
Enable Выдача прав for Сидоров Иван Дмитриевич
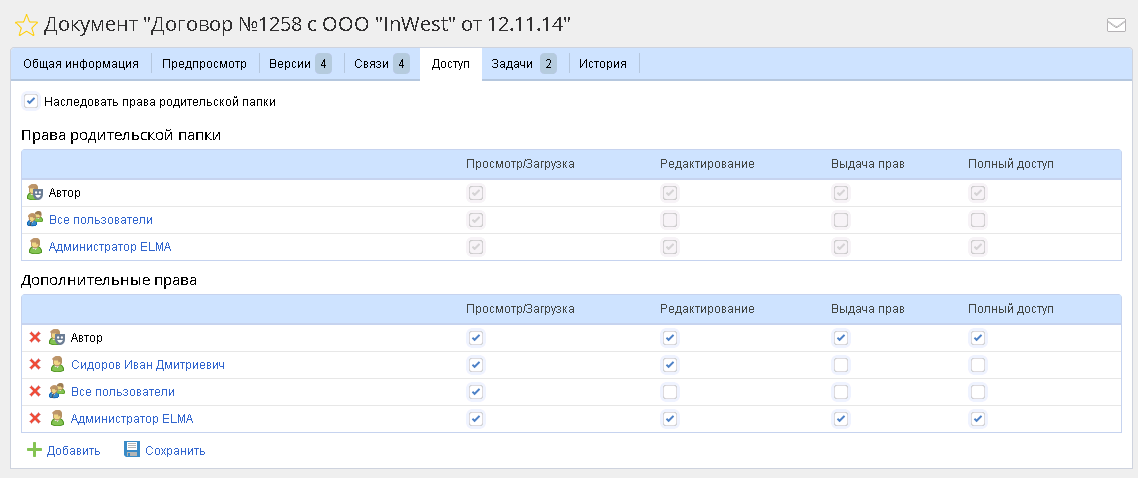tap(841, 365)
